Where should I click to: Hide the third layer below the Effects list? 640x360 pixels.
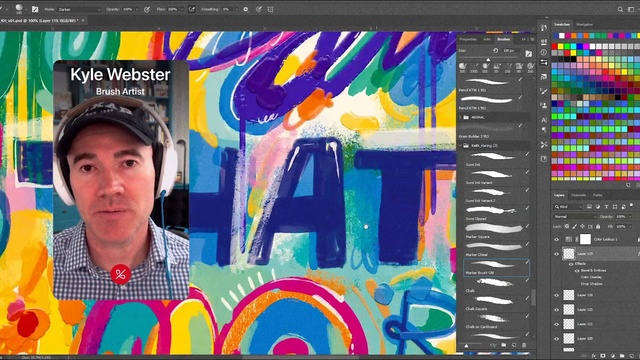click(556, 324)
